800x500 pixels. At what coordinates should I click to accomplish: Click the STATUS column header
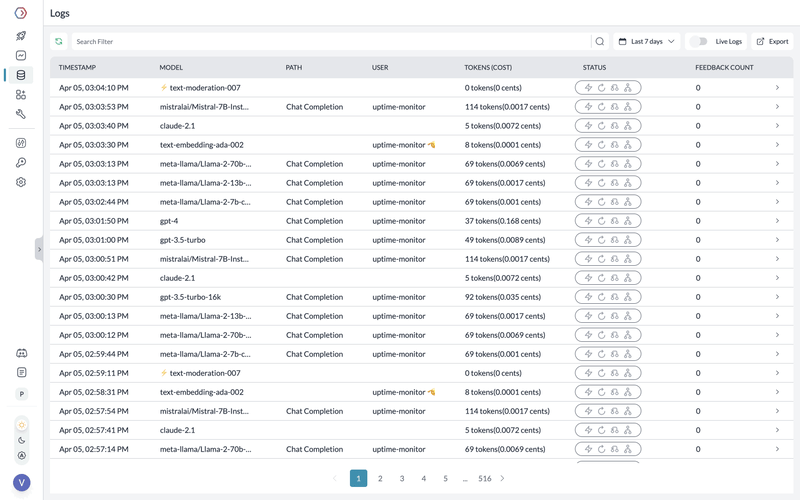click(594, 67)
